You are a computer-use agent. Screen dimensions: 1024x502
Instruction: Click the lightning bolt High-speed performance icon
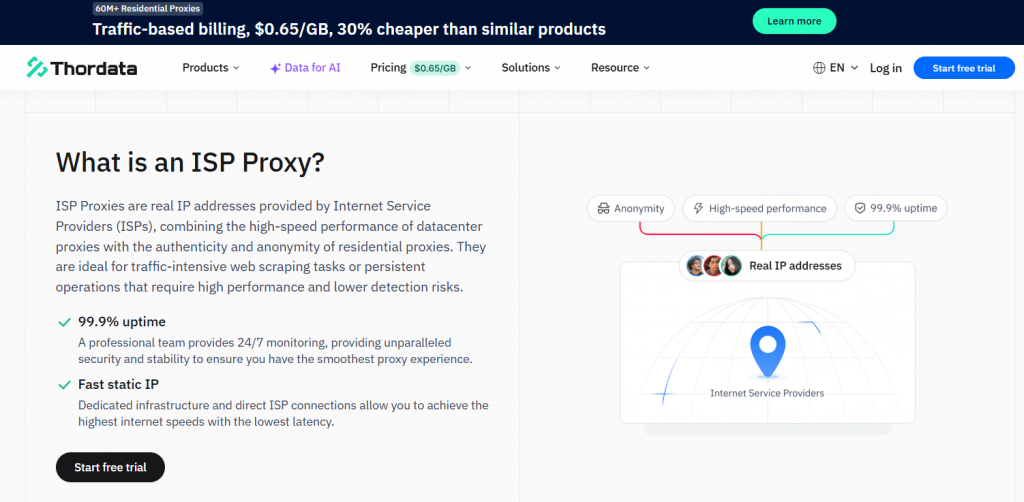[698, 209]
